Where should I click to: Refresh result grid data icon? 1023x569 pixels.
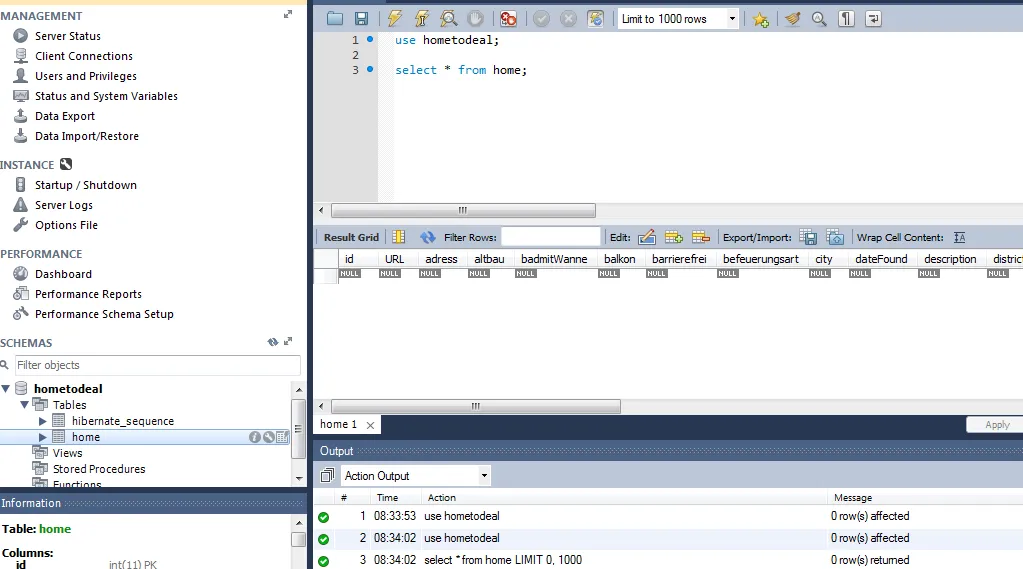(427, 237)
